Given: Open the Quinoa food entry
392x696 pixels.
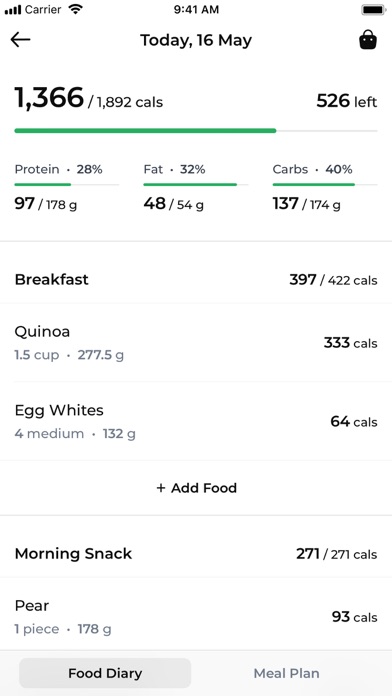Looking at the screenshot, I should [x=196, y=343].
